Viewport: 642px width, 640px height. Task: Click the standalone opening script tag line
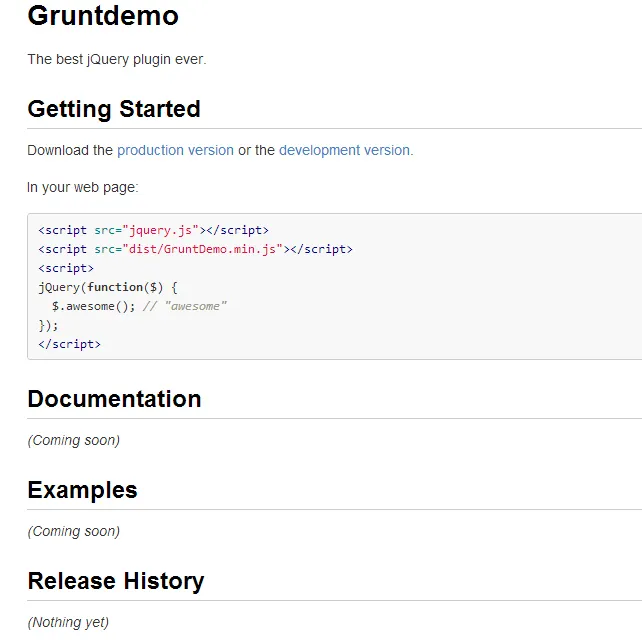(x=66, y=268)
